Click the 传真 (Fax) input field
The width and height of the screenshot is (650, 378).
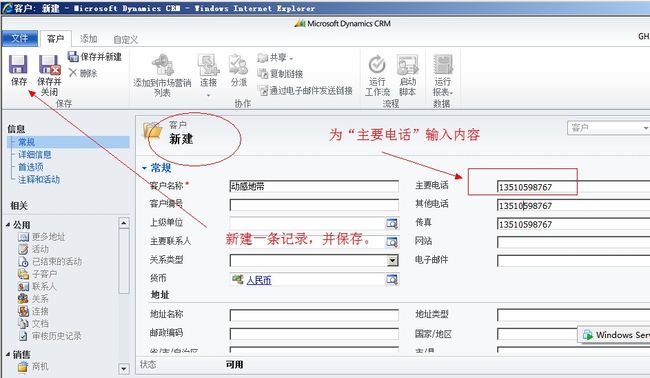tap(574, 224)
